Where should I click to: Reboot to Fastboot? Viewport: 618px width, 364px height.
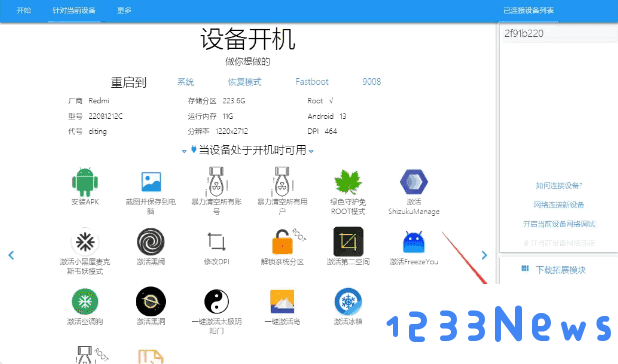pyautogui.click(x=312, y=82)
